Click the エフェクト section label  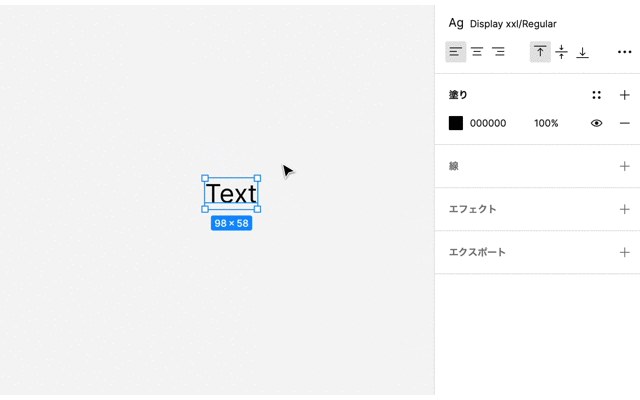[473, 209]
